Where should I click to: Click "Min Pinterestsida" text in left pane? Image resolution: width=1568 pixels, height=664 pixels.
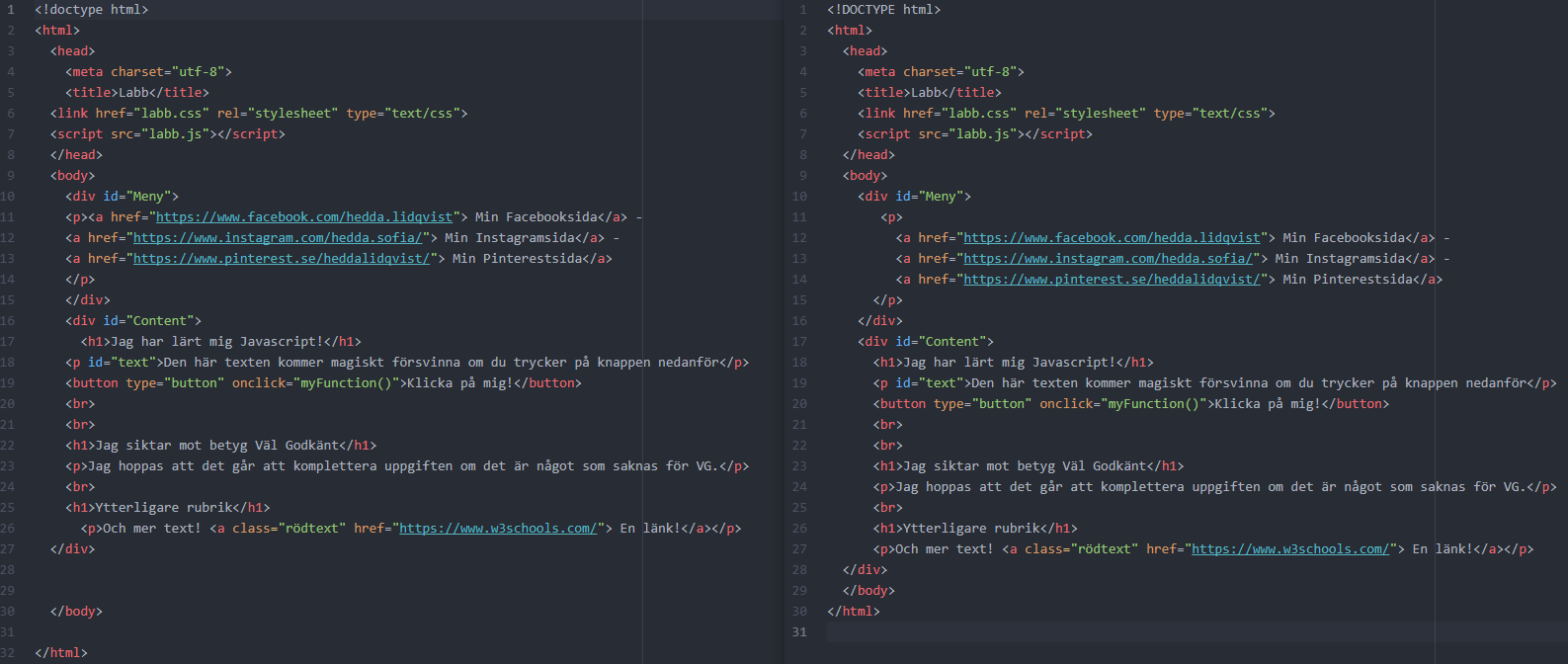coord(518,259)
